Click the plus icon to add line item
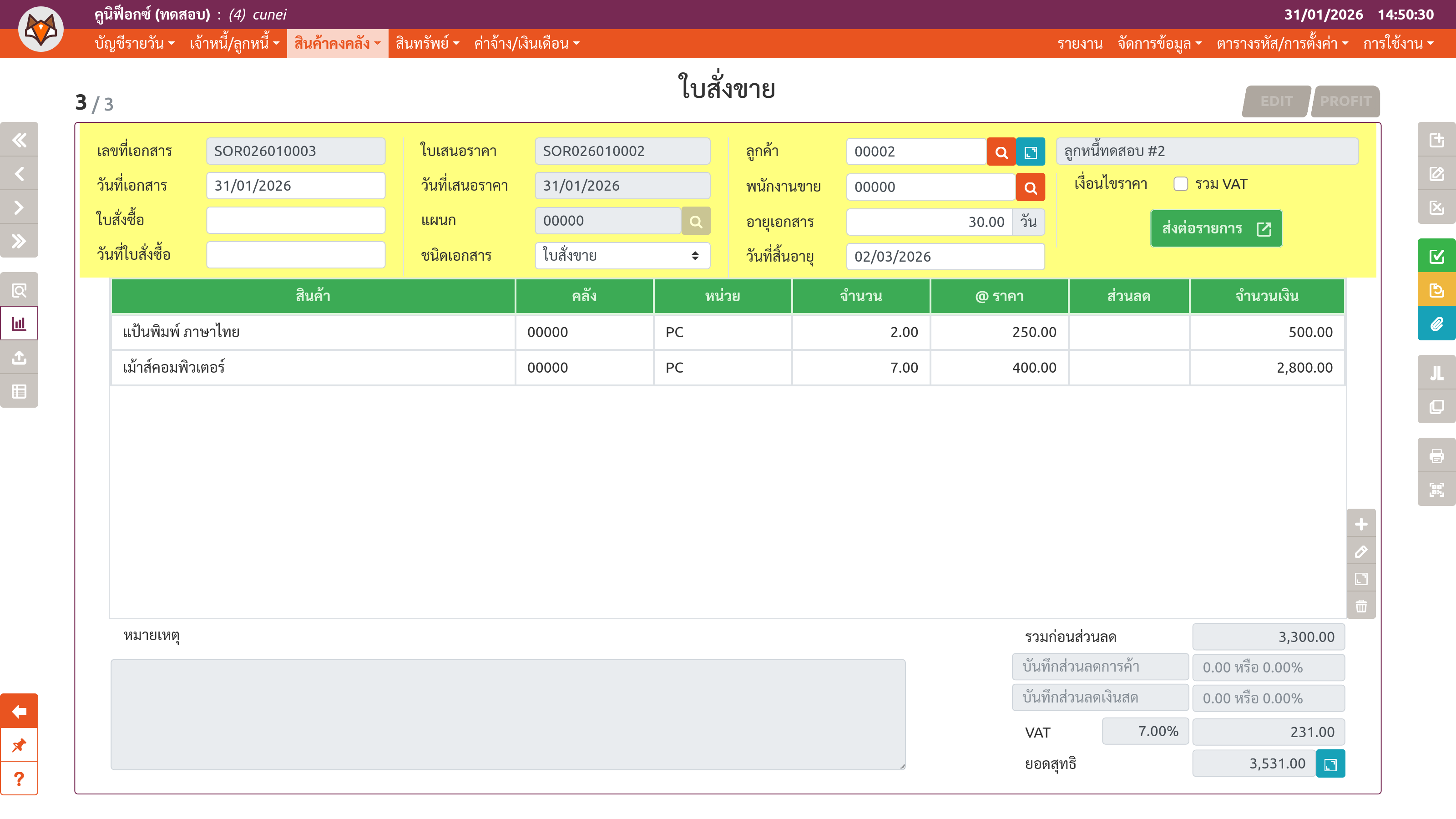The image size is (1456, 819). pos(1361,525)
